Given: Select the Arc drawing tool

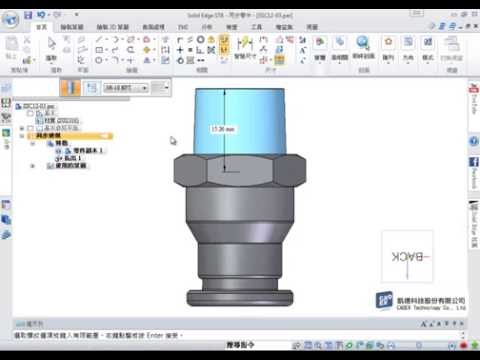Looking at the screenshot, I should [x=115, y=40].
